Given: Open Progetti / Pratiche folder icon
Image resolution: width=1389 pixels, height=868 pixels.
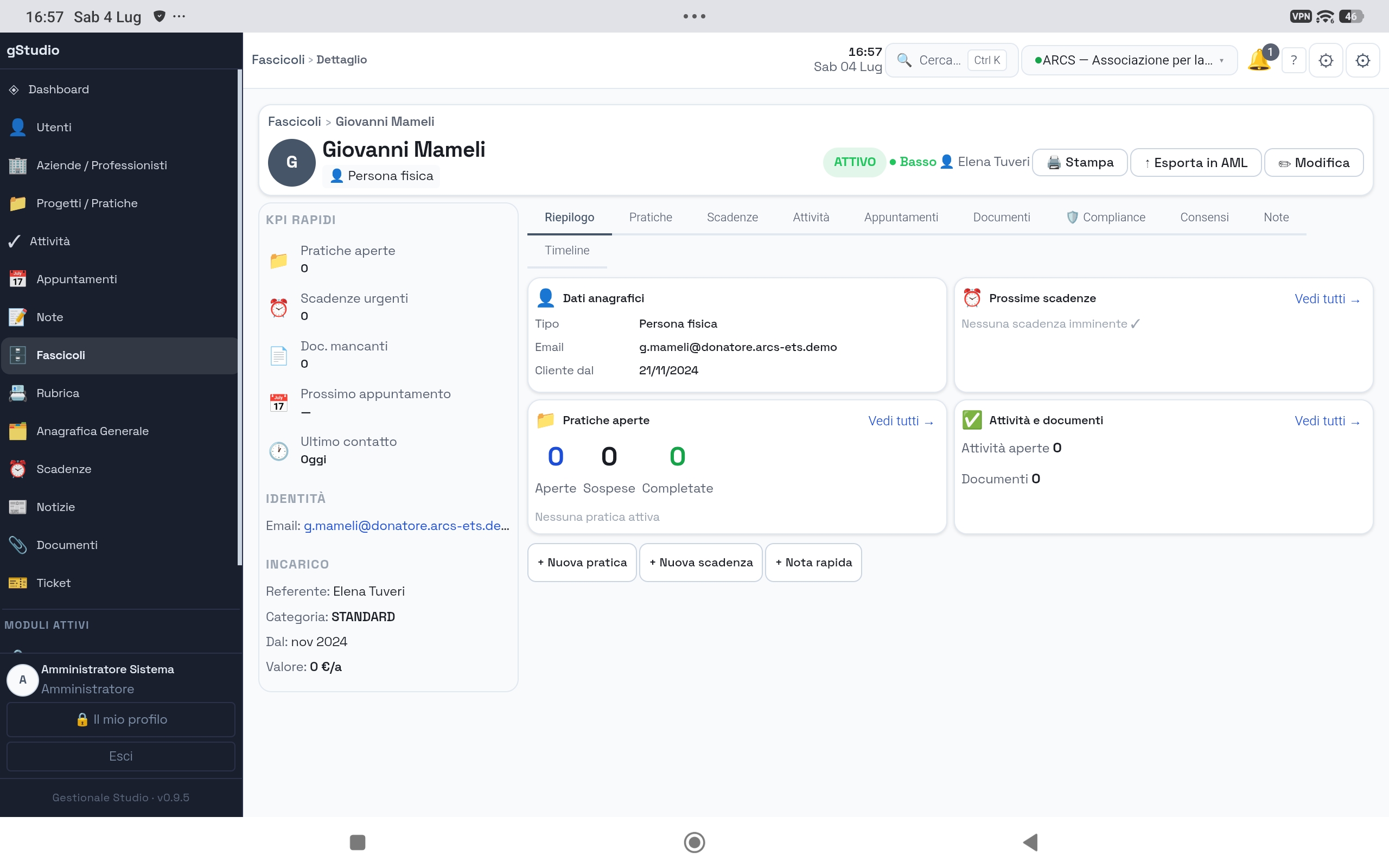Looking at the screenshot, I should [x=18, y=203].
